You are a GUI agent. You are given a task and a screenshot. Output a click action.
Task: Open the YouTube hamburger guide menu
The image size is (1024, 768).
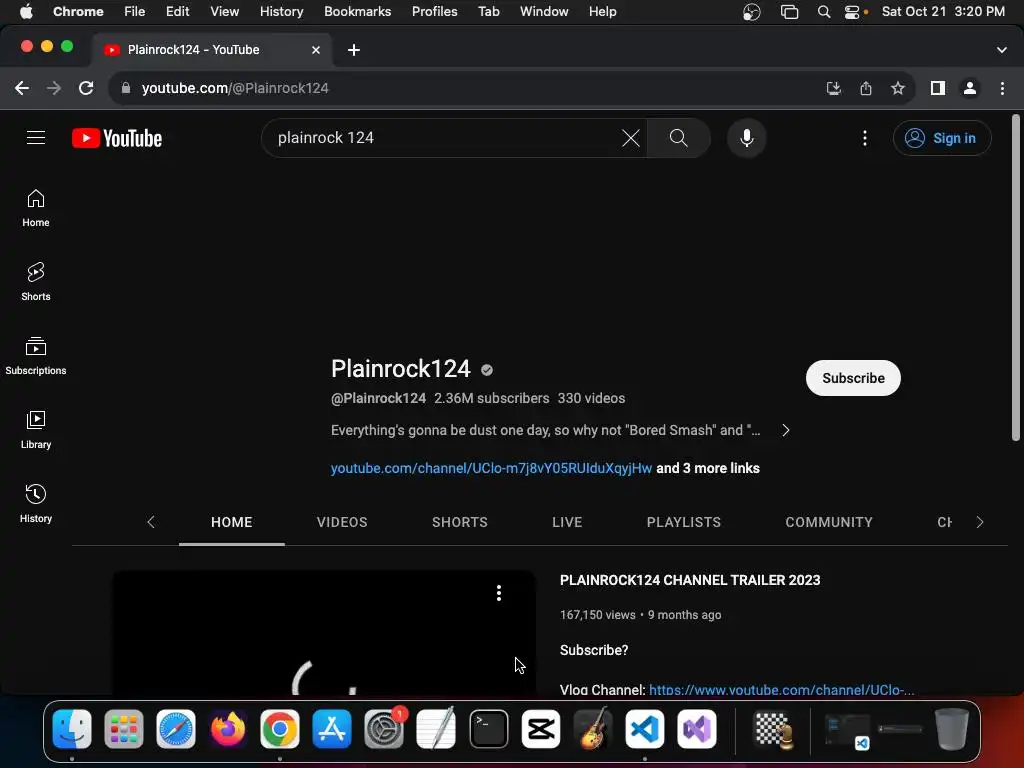point(36,138)
